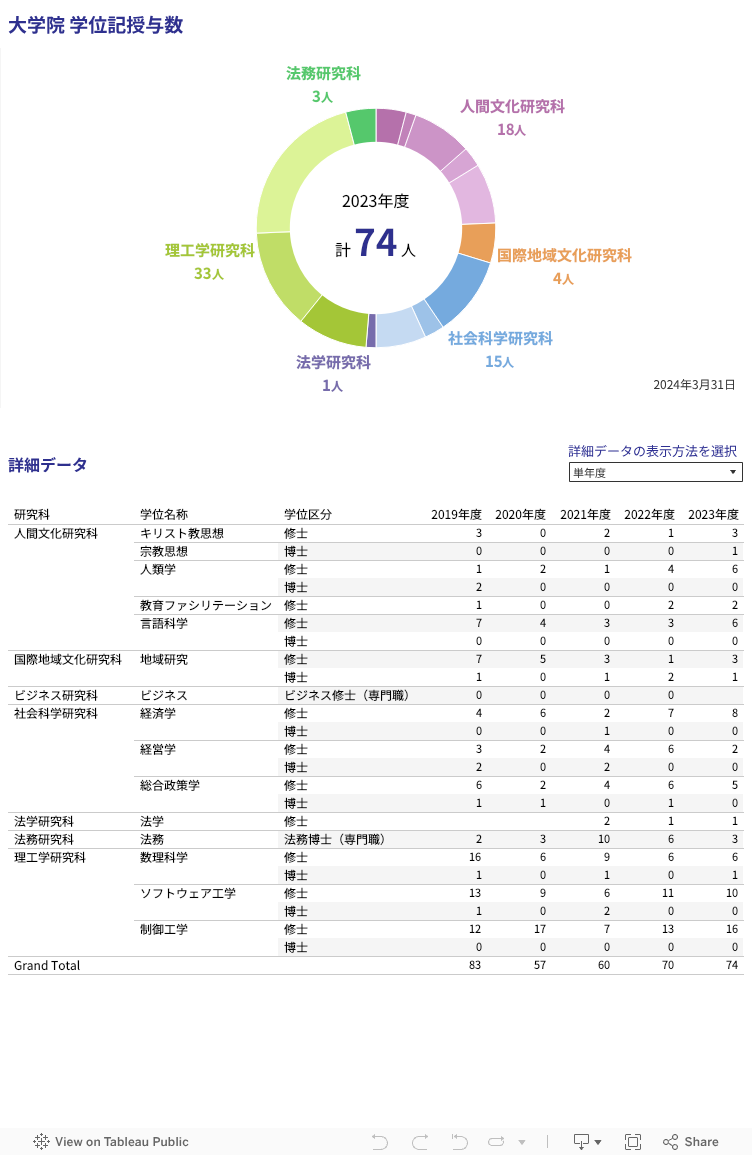Select 理工学研究科 in the table
This screenshot has height=1155, width=752.
pos(50,857)
